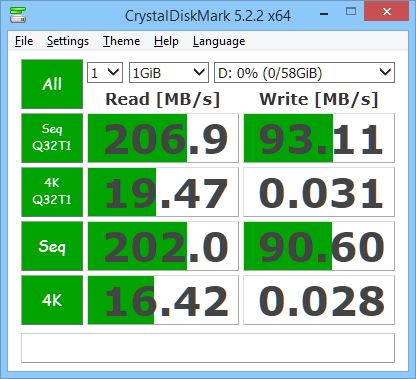Screen dimensions: 416x379
Task: Click the 4K Q32T1 write value 0.031
Action: click(319, 192)
